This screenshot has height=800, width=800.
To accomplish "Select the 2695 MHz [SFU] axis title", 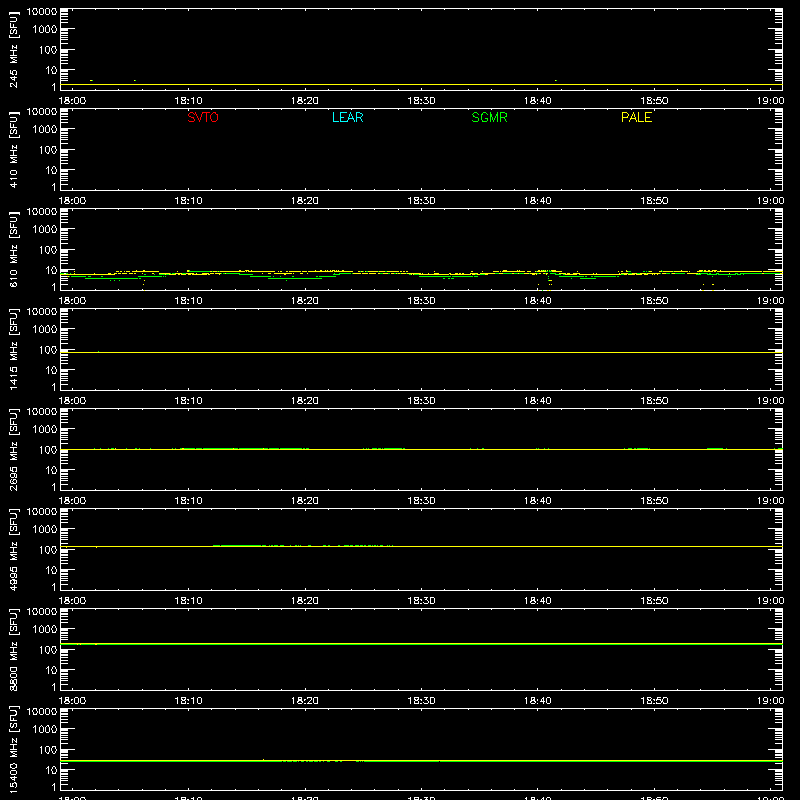I will [x=13, y=449].
